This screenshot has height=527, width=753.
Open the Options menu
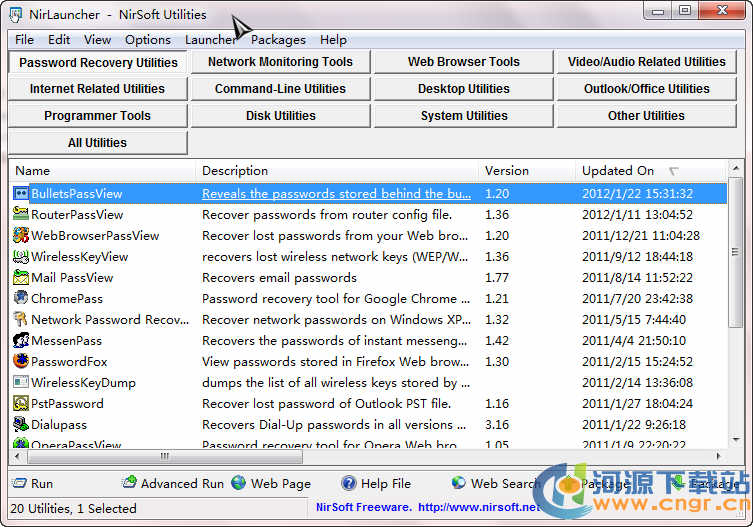click(147, 40)
